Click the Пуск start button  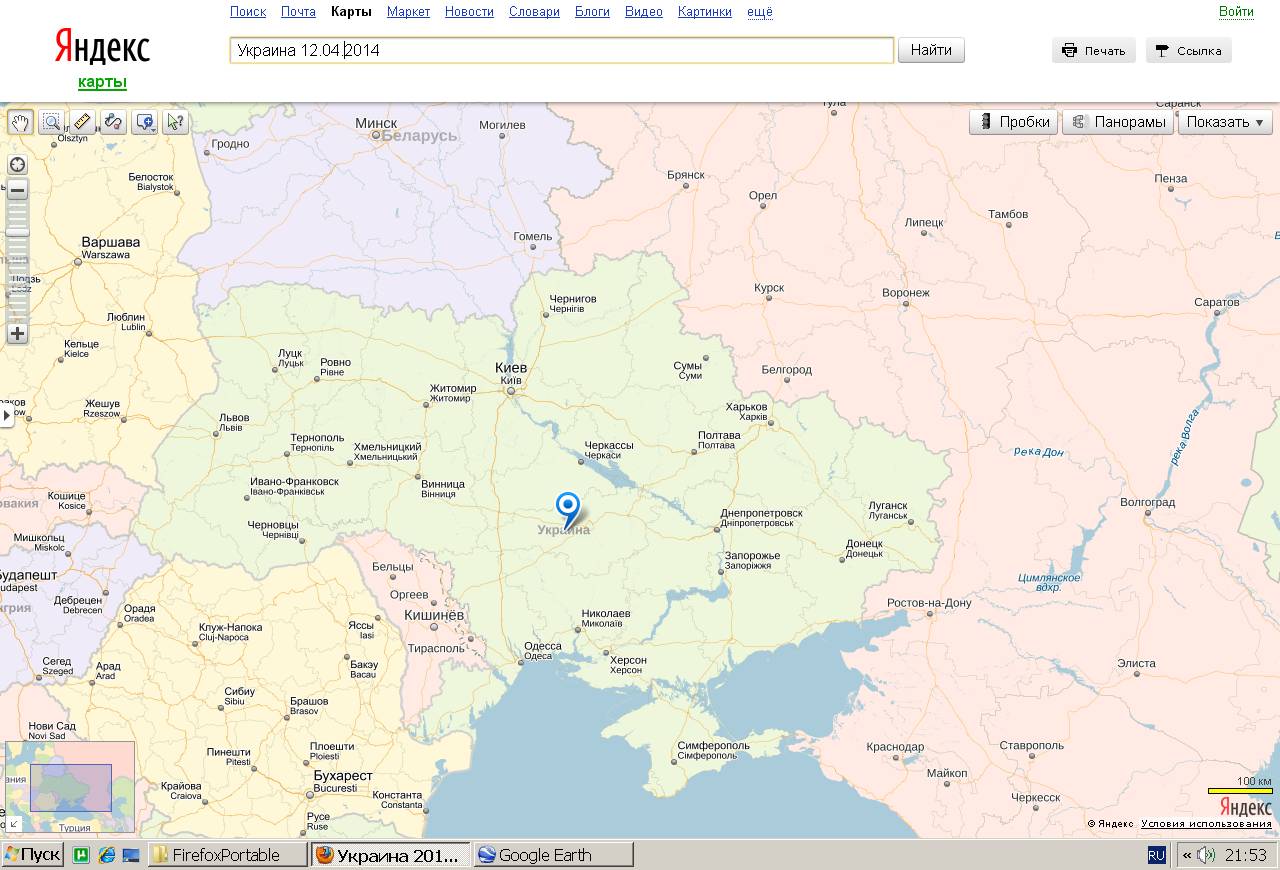[33, 855]
